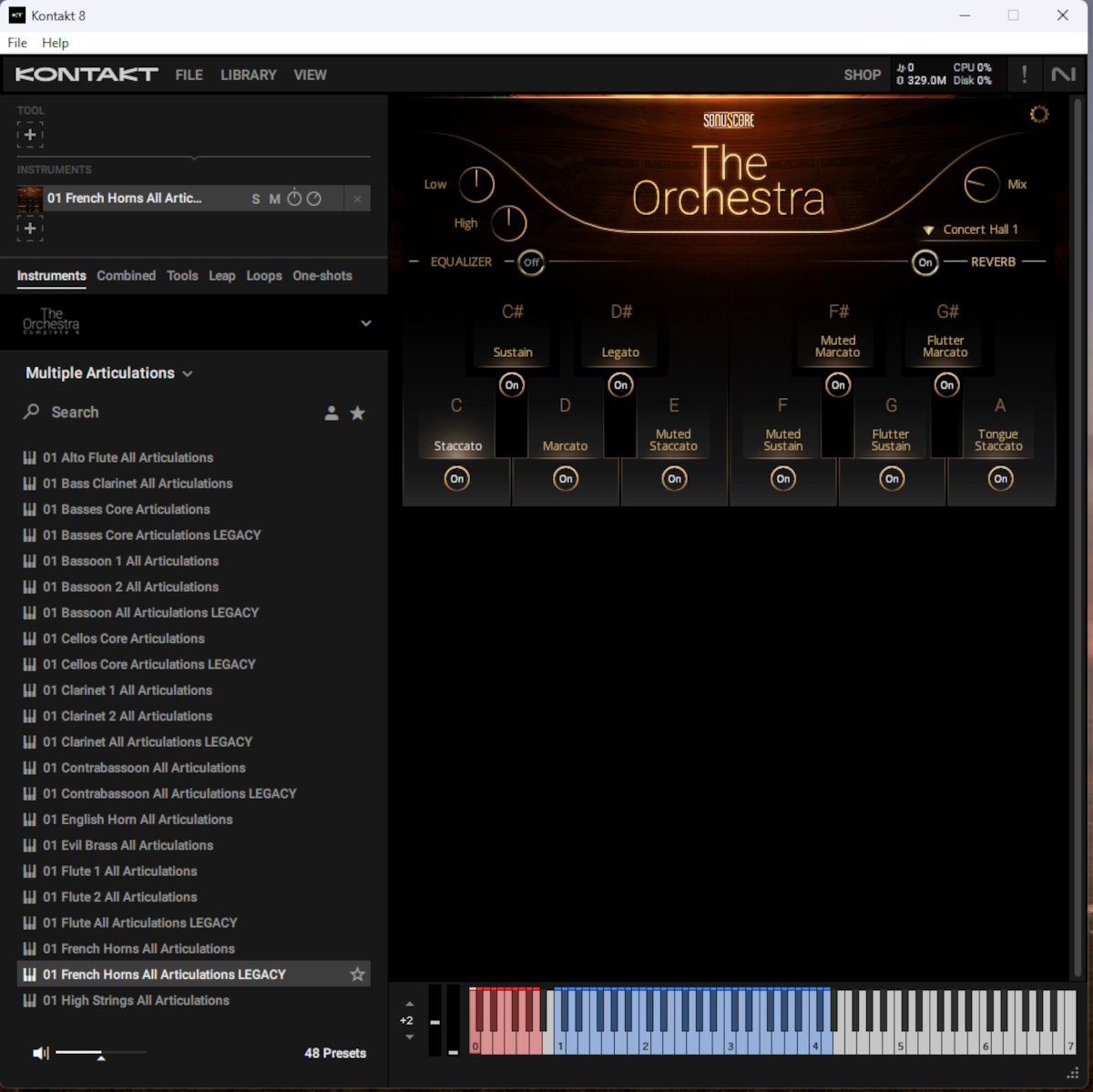Open the LIBRARY menu
The image size is (1093, 1092).
point(249,75)
